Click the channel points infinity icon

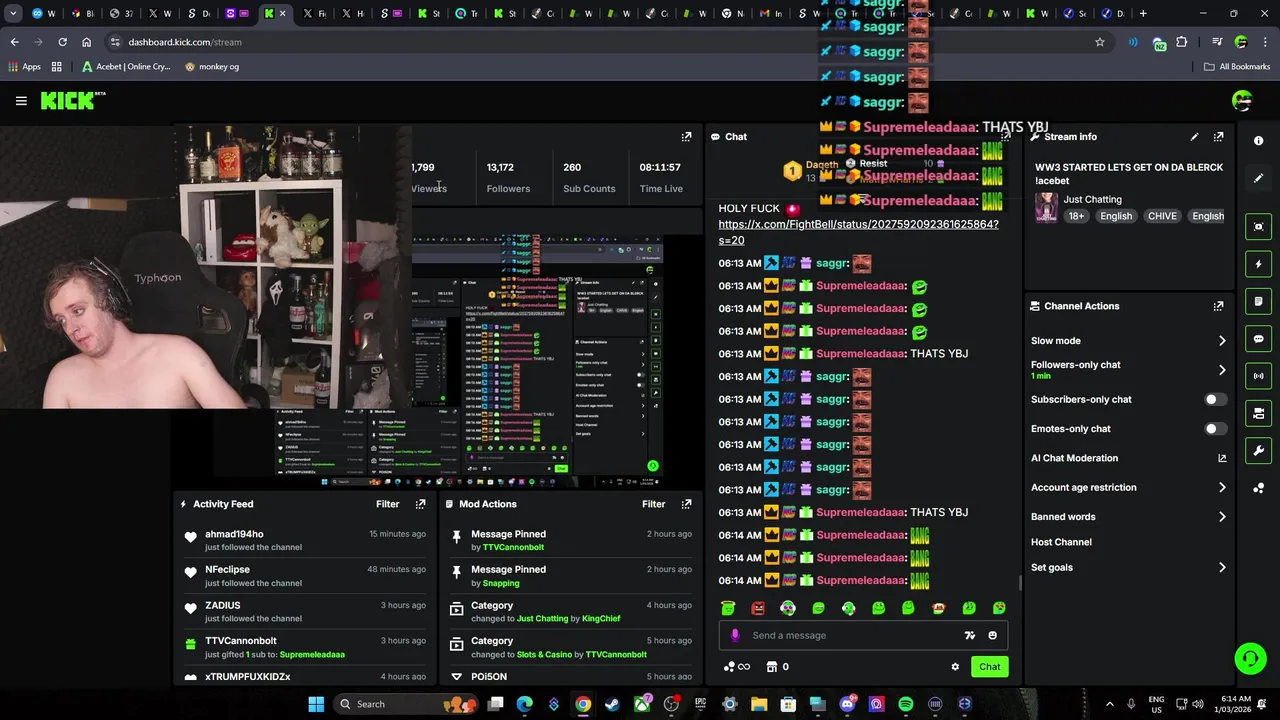736,667
